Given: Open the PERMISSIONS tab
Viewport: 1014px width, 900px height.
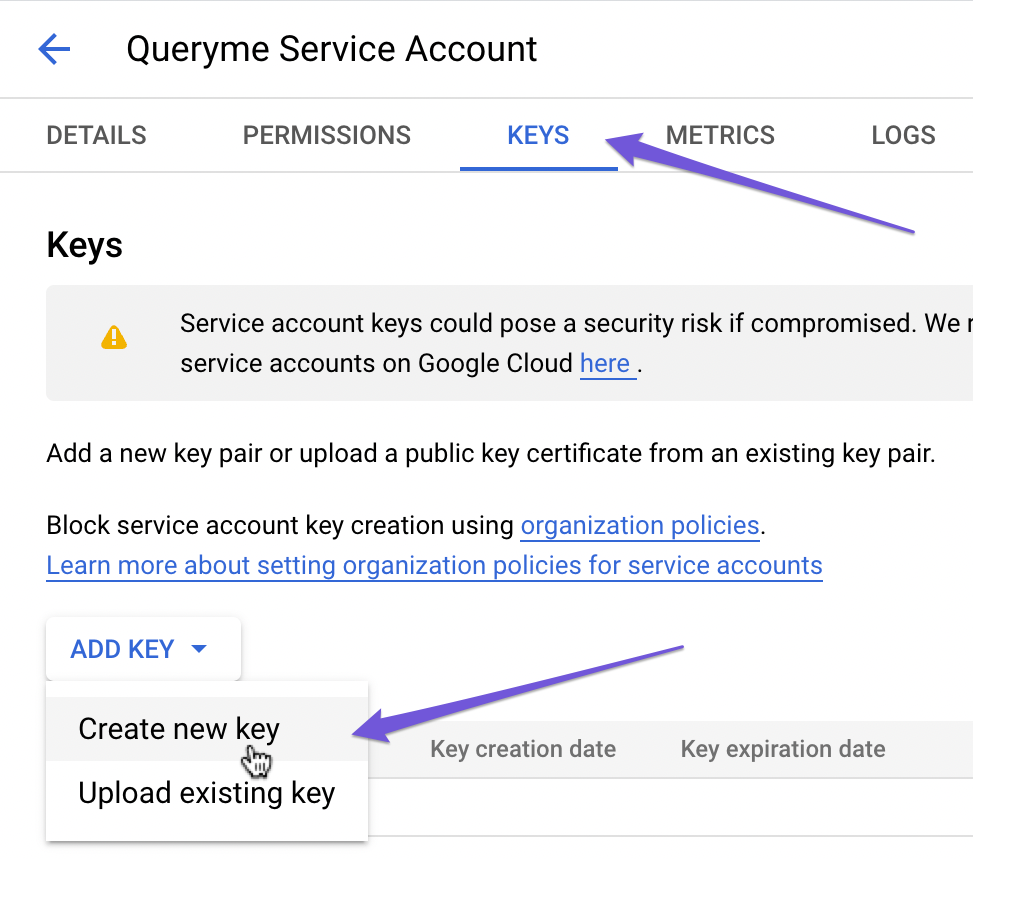Looking at the screenshot, I should [327, 136].
